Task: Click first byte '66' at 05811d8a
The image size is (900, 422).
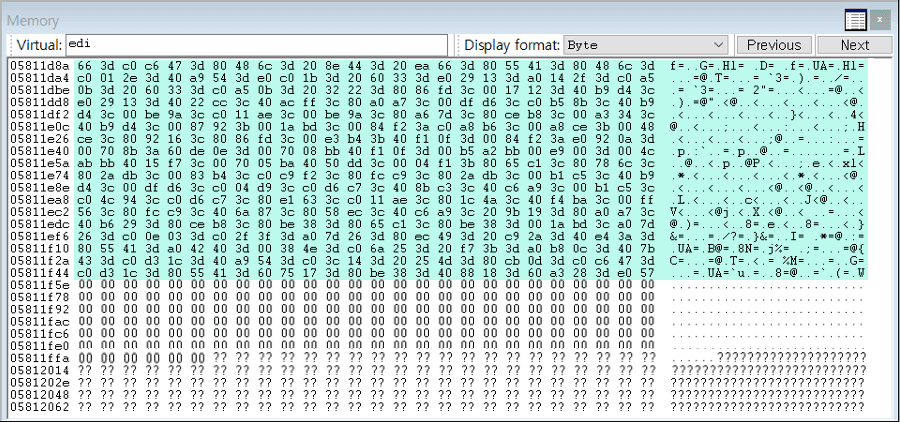Action: (84, 65)
